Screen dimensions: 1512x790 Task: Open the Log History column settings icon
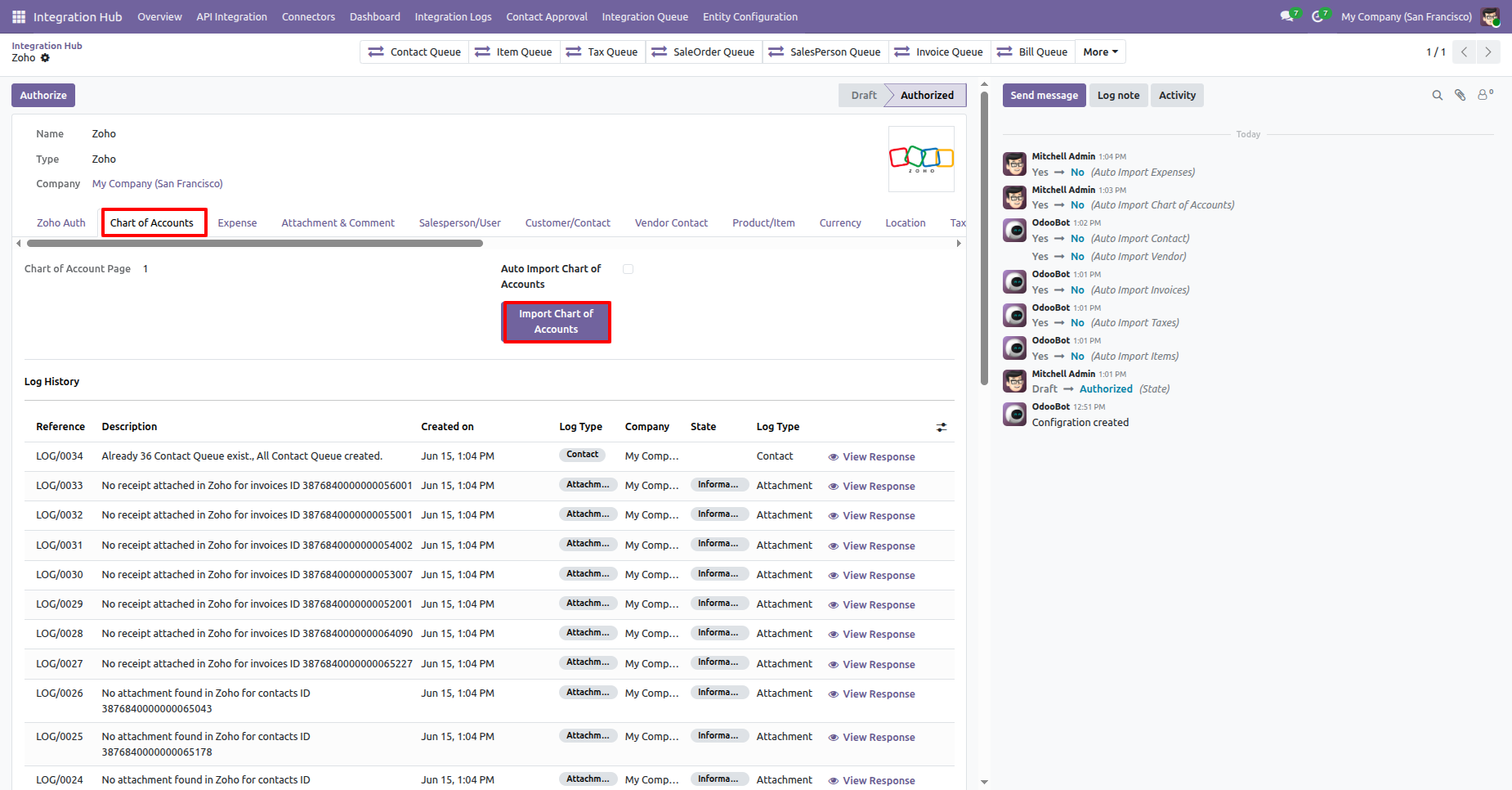tap(942, 427)
